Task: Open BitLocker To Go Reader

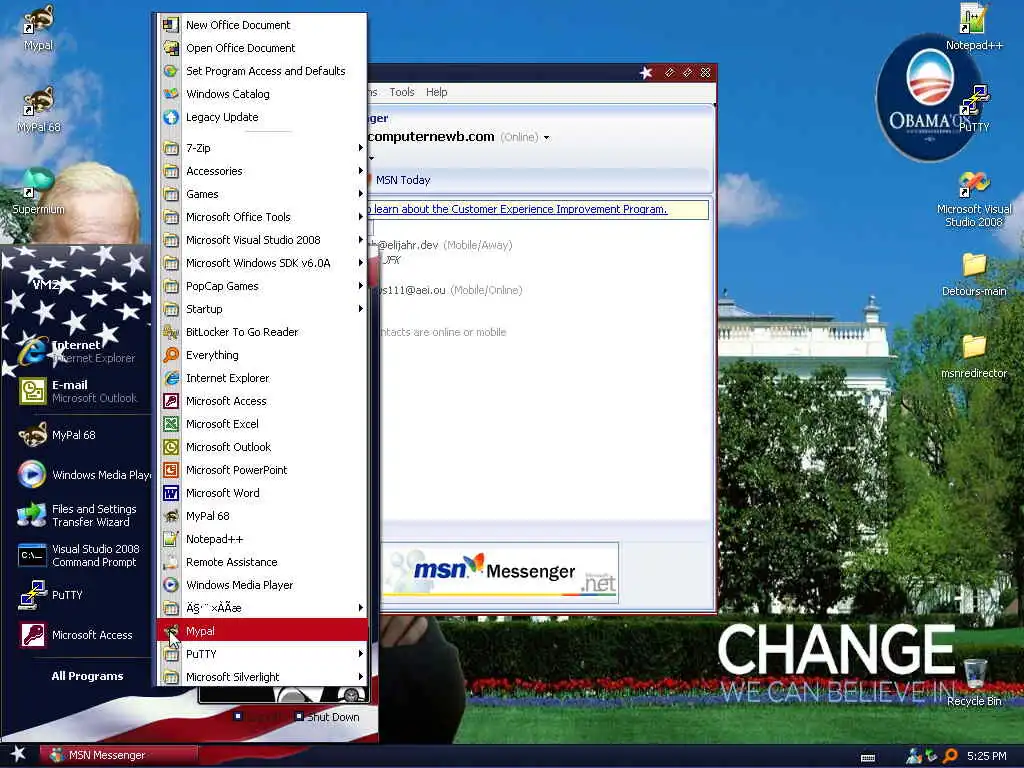Action: click(263, 332)
